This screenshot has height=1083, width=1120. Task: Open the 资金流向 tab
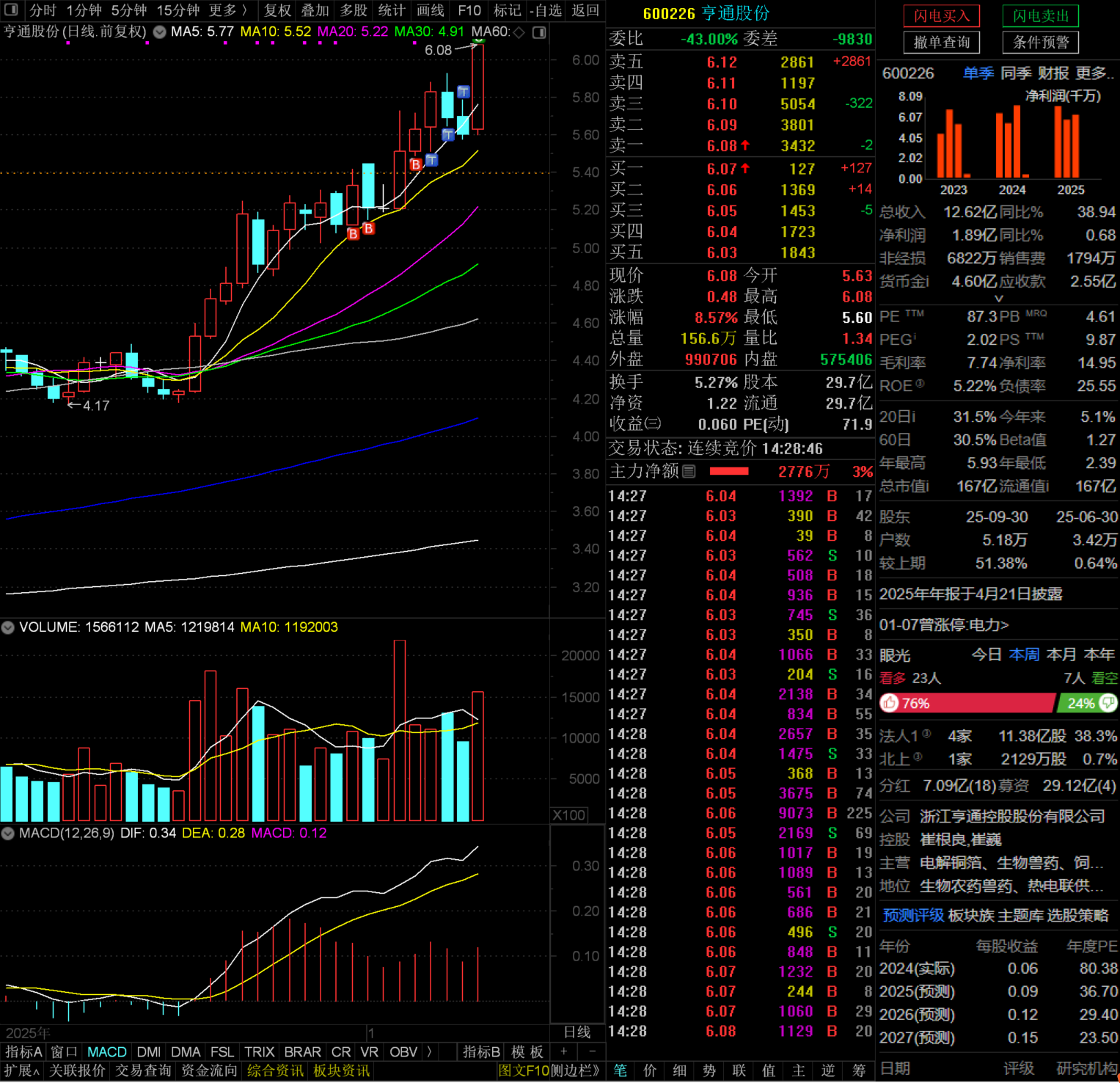[209, 1071]
